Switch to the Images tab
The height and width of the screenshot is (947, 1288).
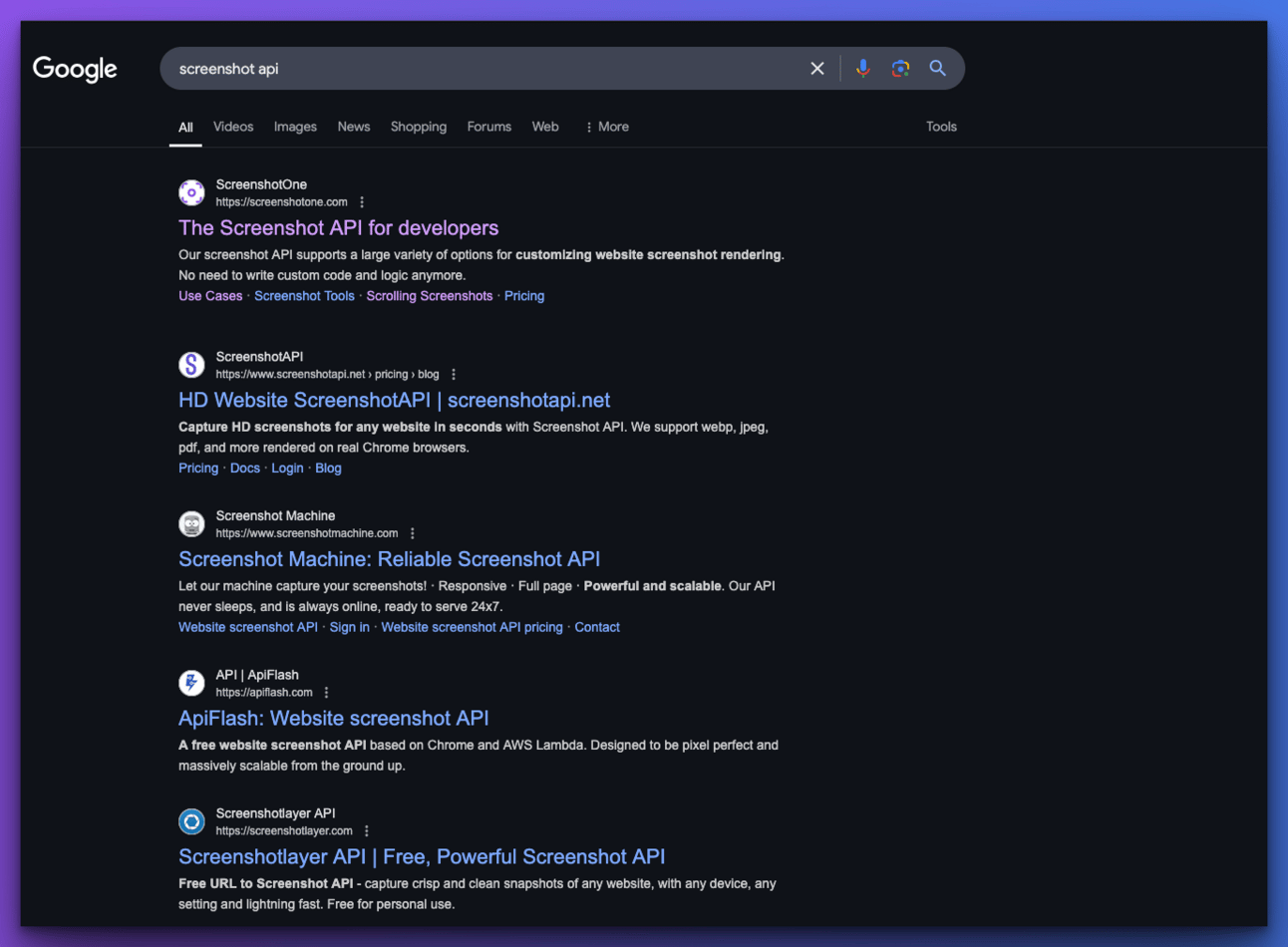click(295, 127)
